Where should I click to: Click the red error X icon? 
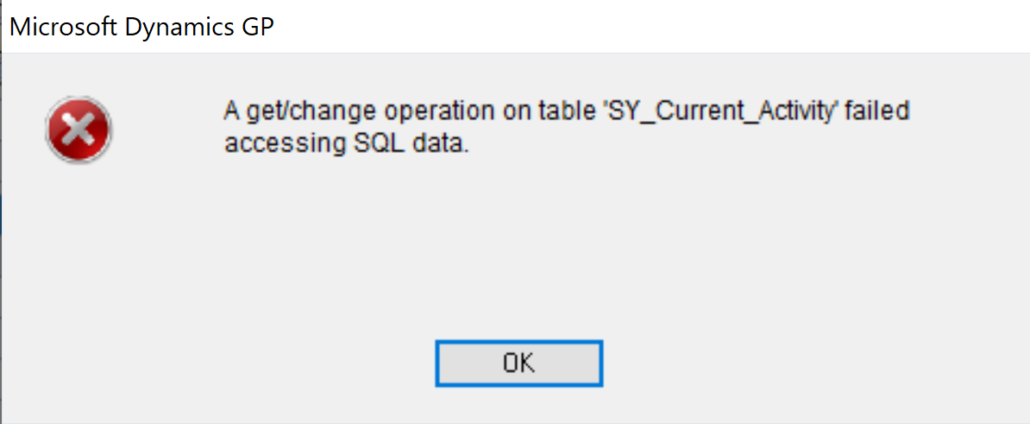(x=78, y=130)
